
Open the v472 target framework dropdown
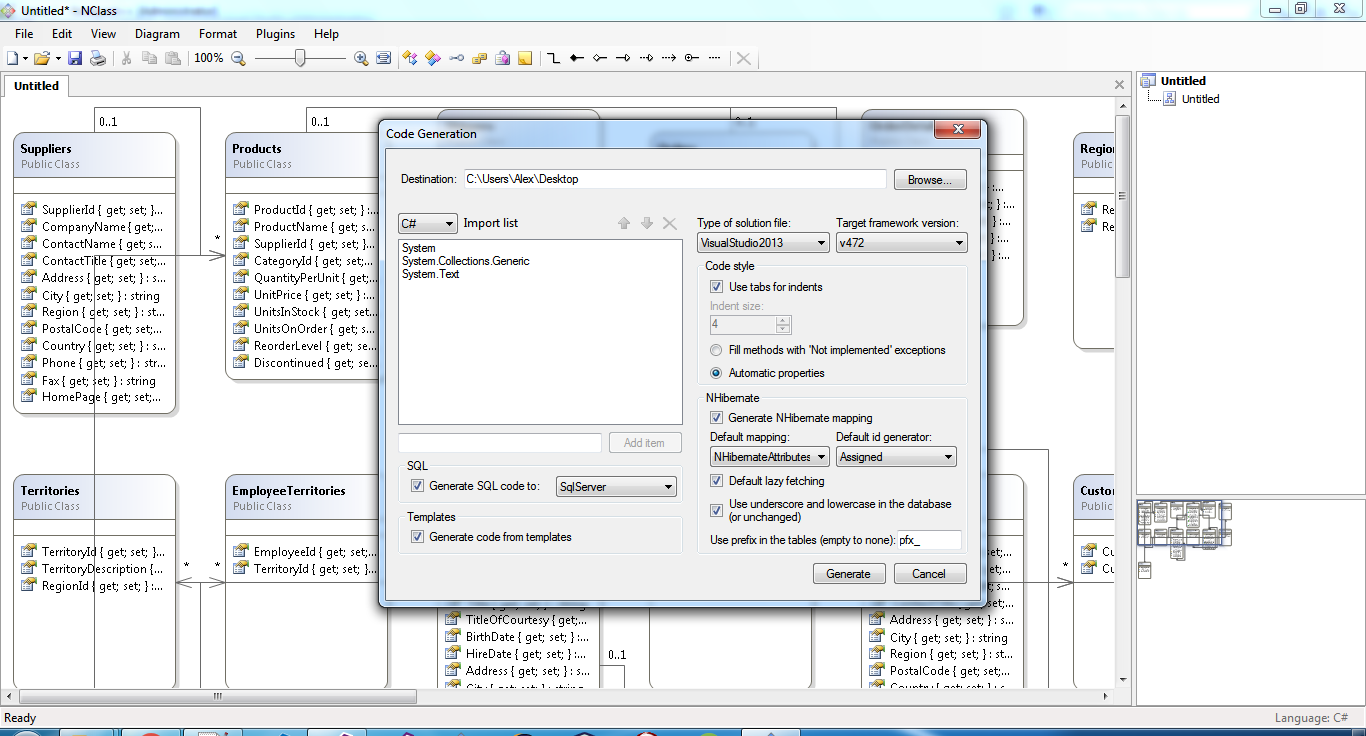click(x=901, y=242)
